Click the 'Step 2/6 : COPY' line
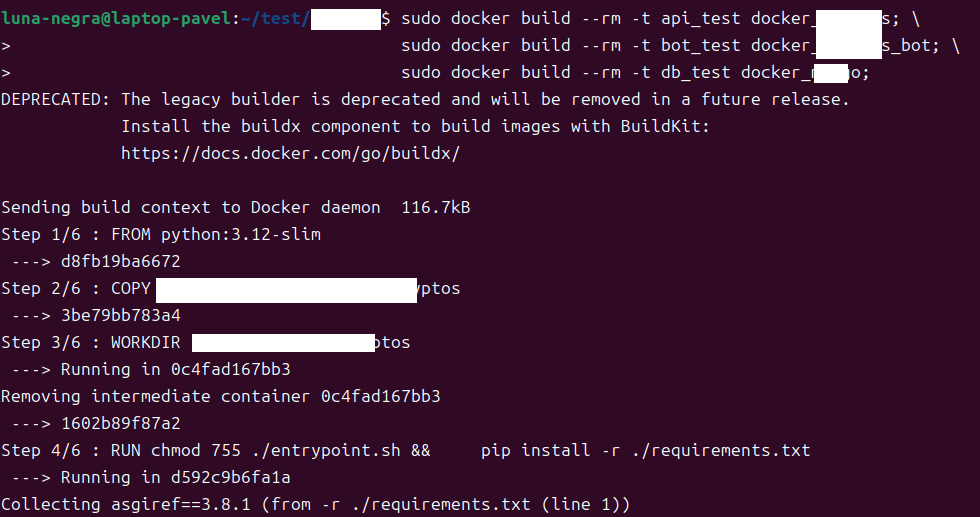Screen dimensions: 980x517 (x=76, y=288)
